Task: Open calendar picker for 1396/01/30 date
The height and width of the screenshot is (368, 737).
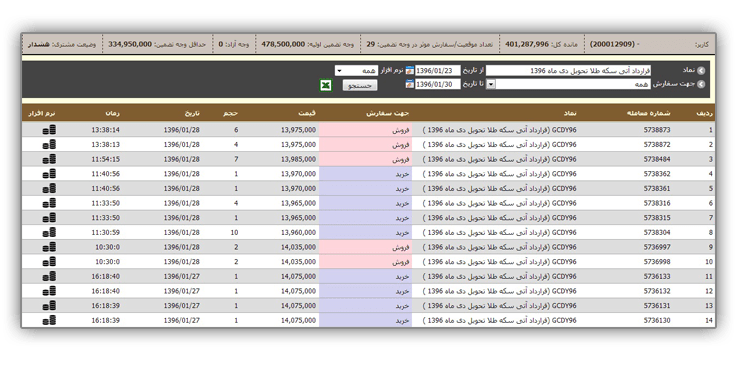Action: click(409, 84)
